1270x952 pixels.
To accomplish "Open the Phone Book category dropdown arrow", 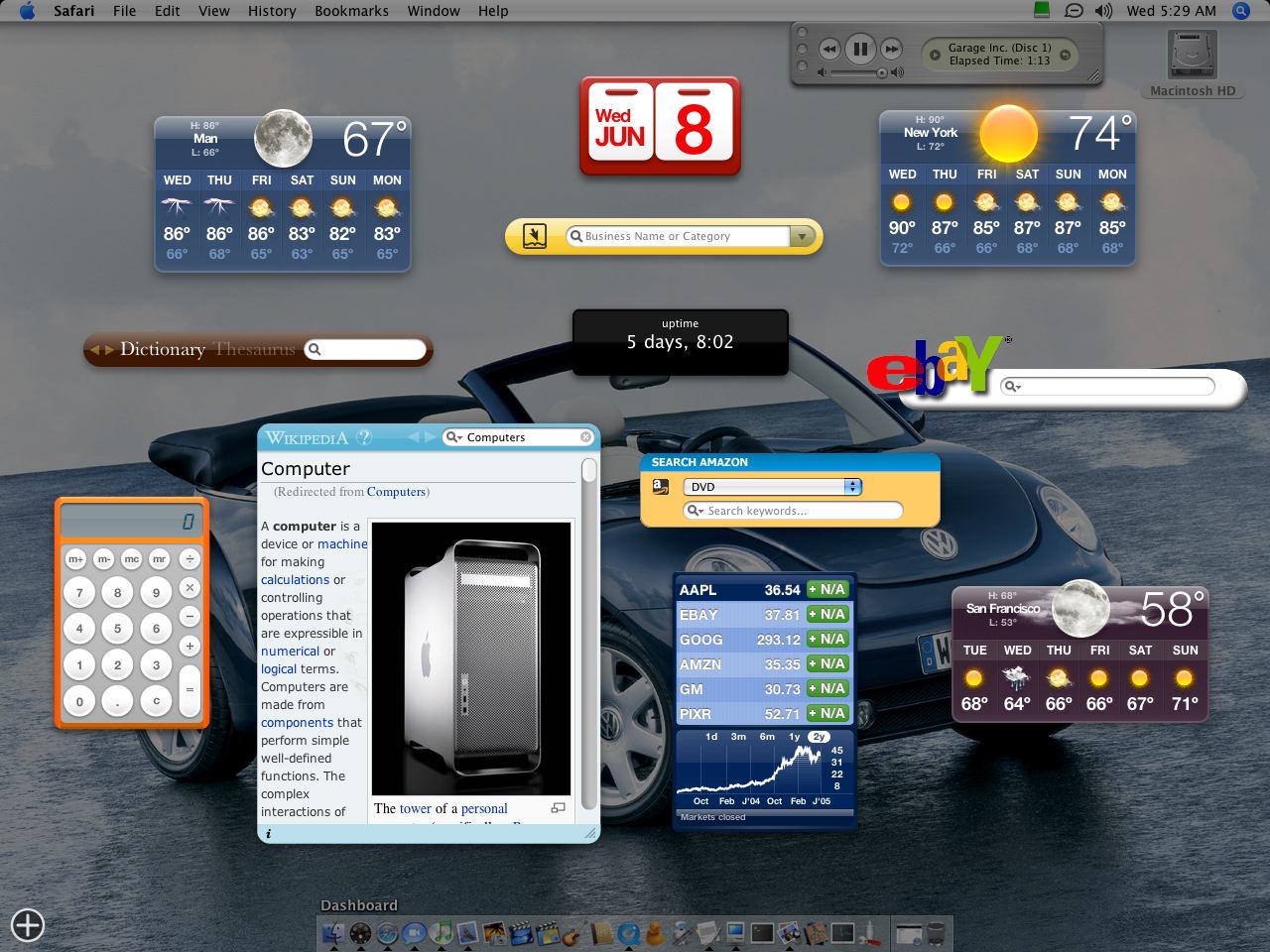I will (x=802, y=236).
